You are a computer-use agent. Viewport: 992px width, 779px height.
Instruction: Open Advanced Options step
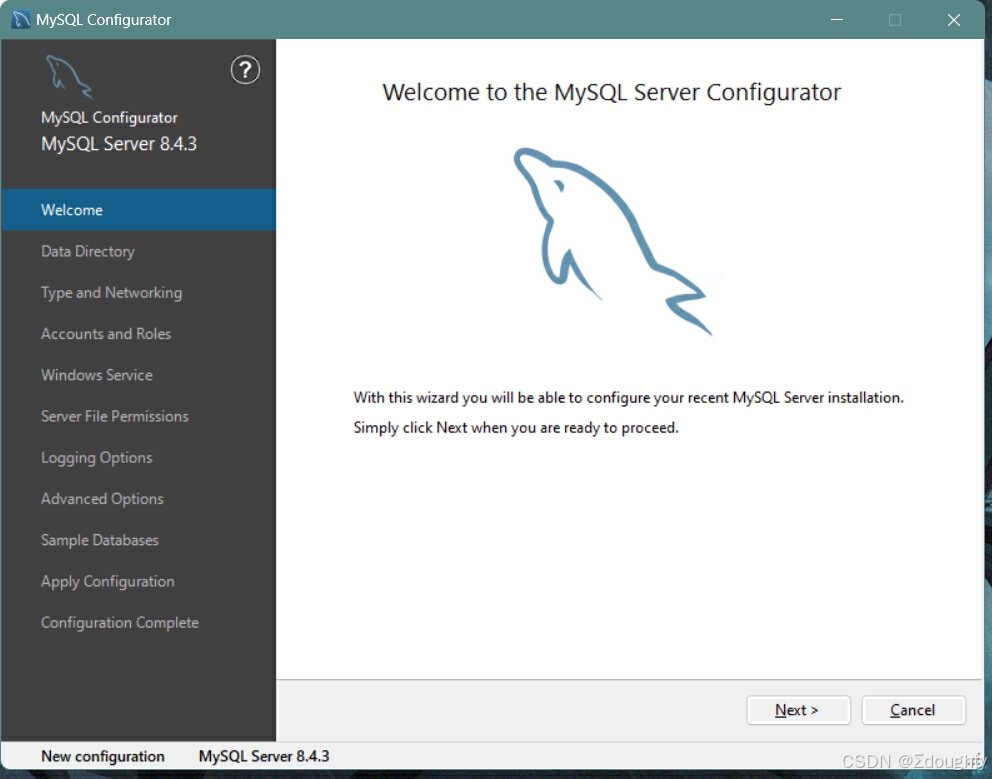(139, 499)
